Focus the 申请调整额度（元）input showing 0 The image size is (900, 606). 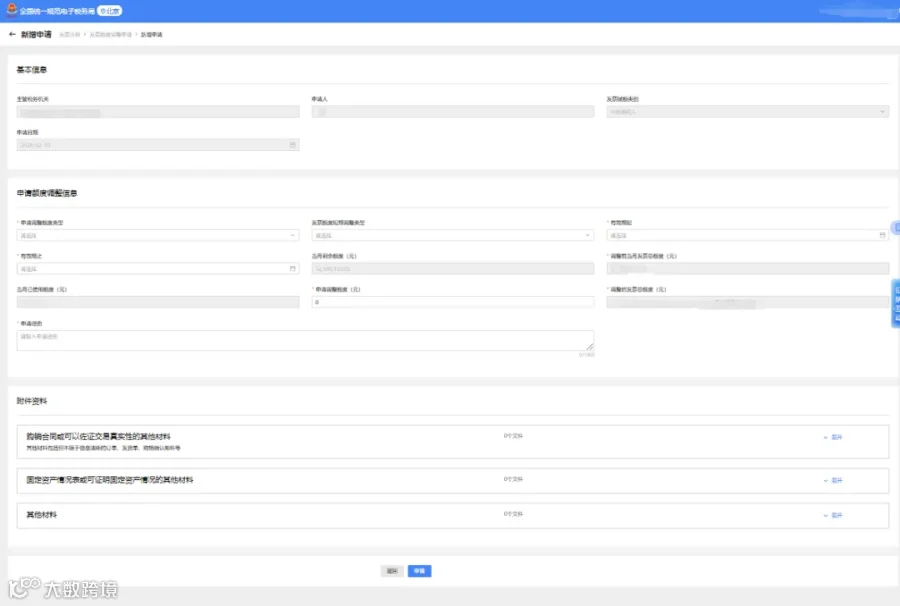(453, 302)
